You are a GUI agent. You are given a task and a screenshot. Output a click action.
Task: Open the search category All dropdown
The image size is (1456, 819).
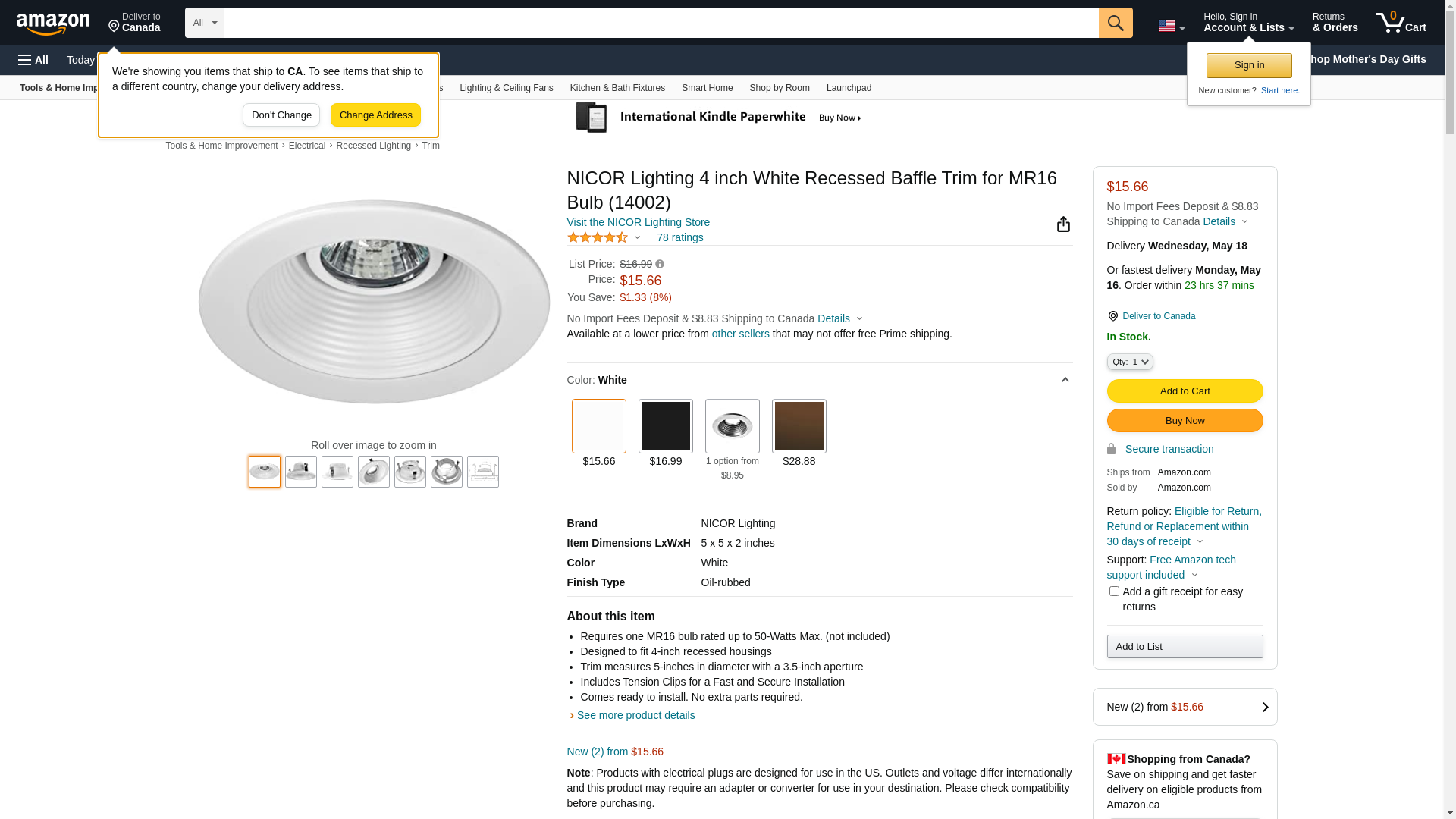[x=205, y=23]
